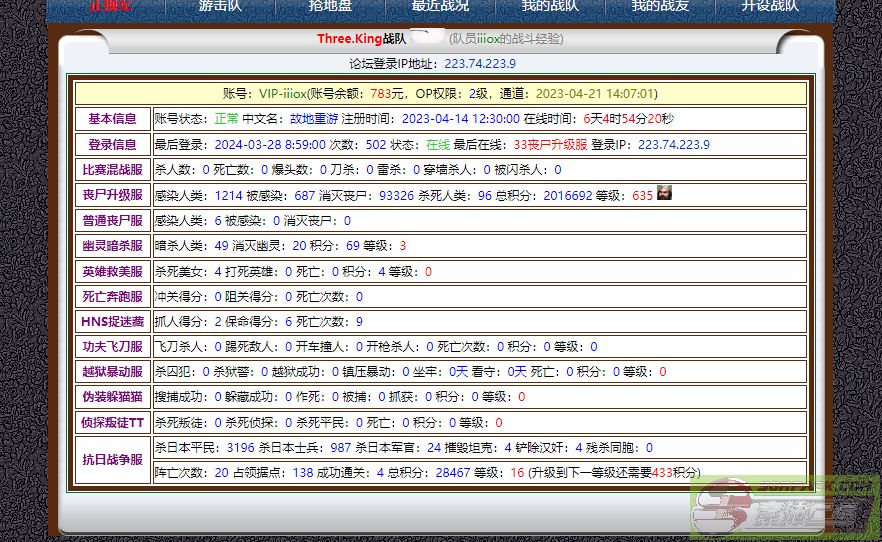Click the 越狱暴动服 row label
This screenshot has height=542, width=882.
tap(112, 372)
